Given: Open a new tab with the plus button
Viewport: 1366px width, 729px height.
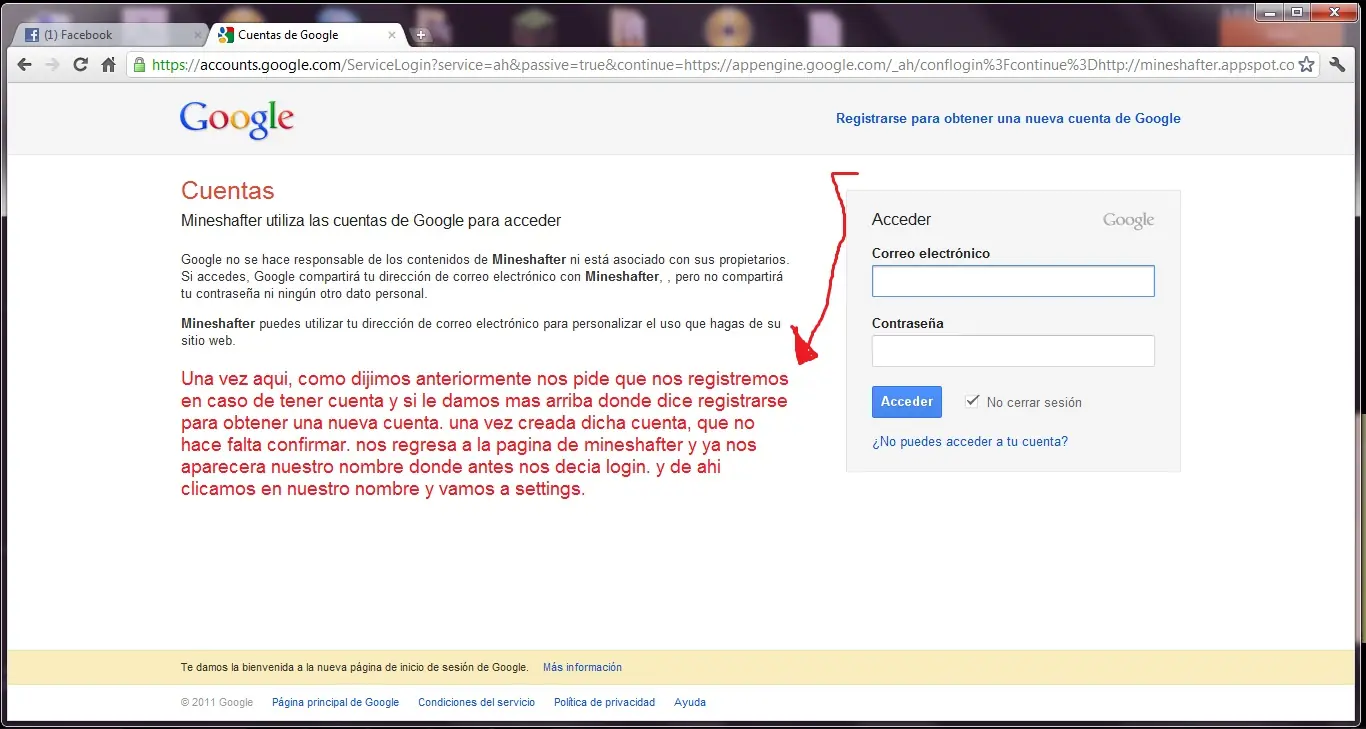Looking at the screenshot, I should [x=421, y=35].
